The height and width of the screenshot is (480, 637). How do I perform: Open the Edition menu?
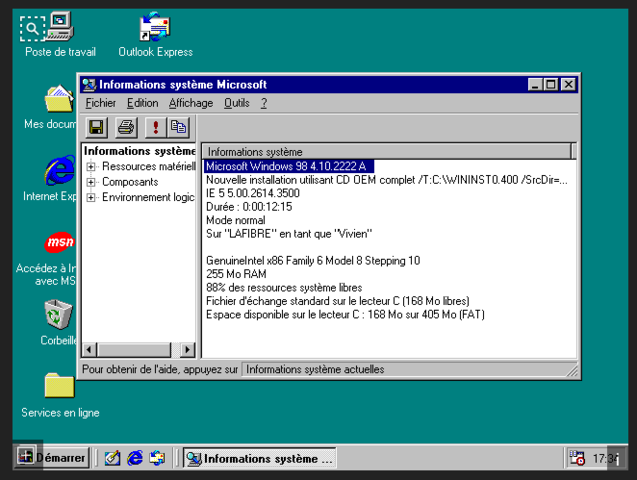coord(143,103)
